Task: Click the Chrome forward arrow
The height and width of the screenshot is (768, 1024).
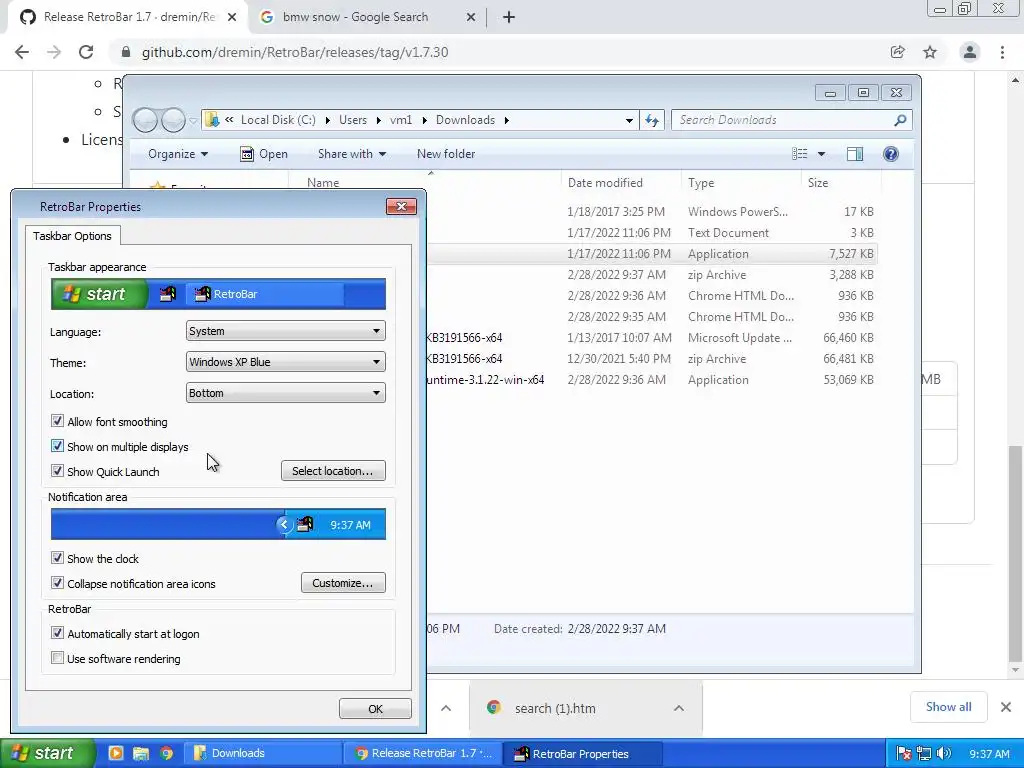Action: tap(54, 52)
